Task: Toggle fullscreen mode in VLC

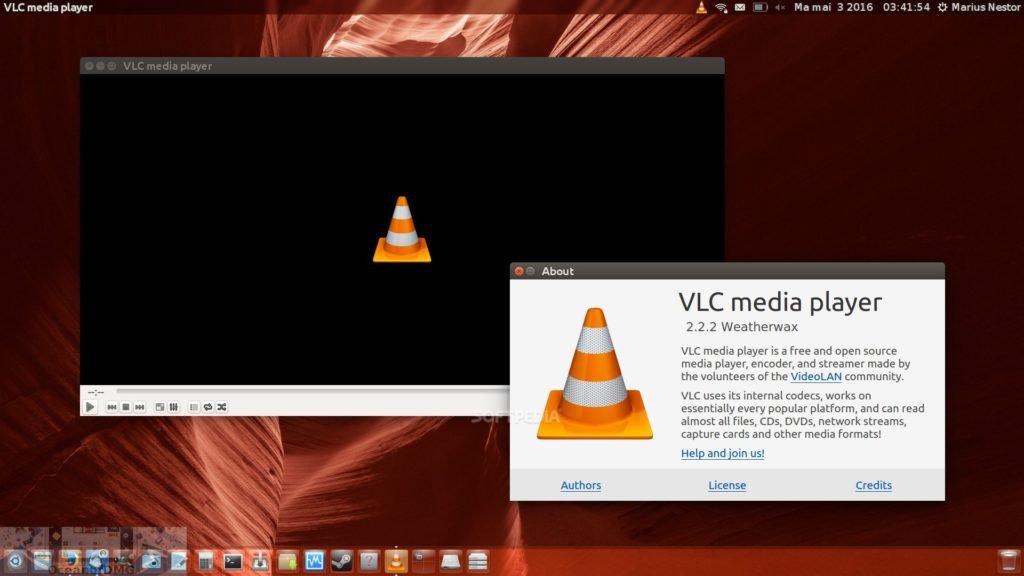Action: point(158,407)
